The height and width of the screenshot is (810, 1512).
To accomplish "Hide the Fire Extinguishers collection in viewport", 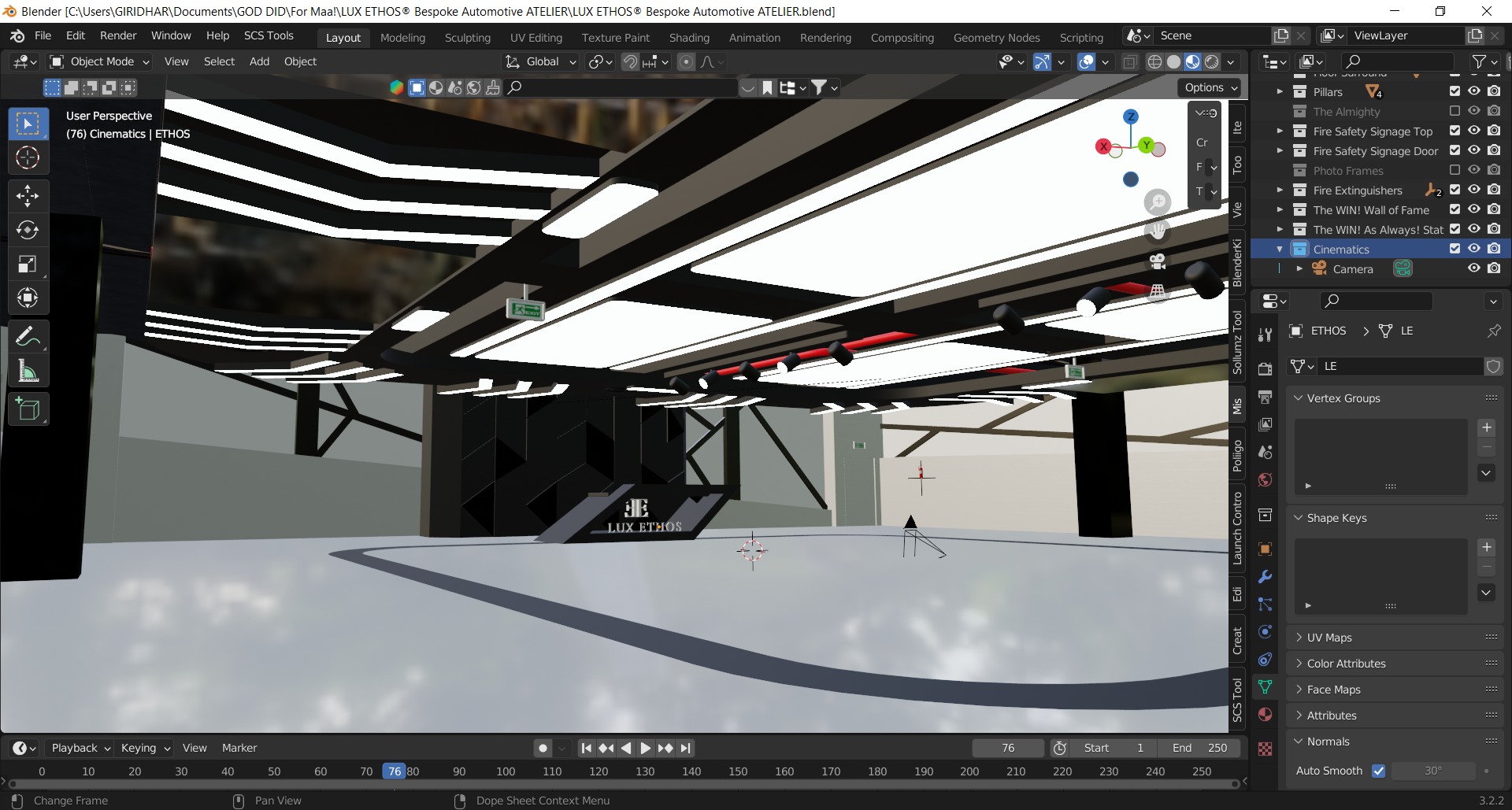I will click(1474, 190).
